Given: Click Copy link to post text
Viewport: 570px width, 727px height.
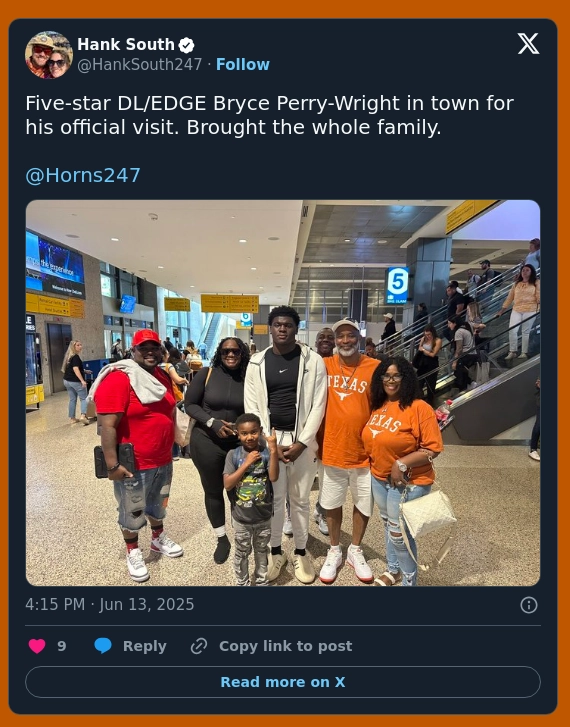Looking at the screenshot, I should [x=285, y=646].
